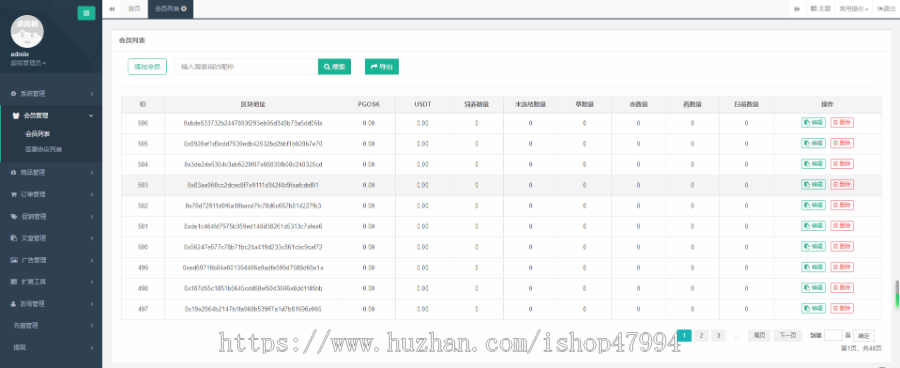
Task: Open the 常用操作 dropdown
Action: pos(854,9)
